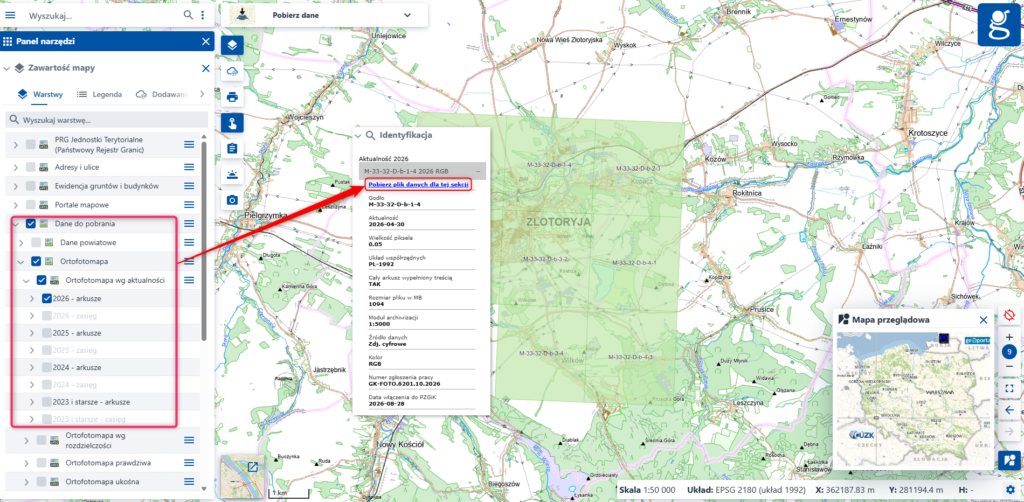Close the Zawartość mapy section
Viewport: 1024px width, 502px height.
tap(206, 68)
